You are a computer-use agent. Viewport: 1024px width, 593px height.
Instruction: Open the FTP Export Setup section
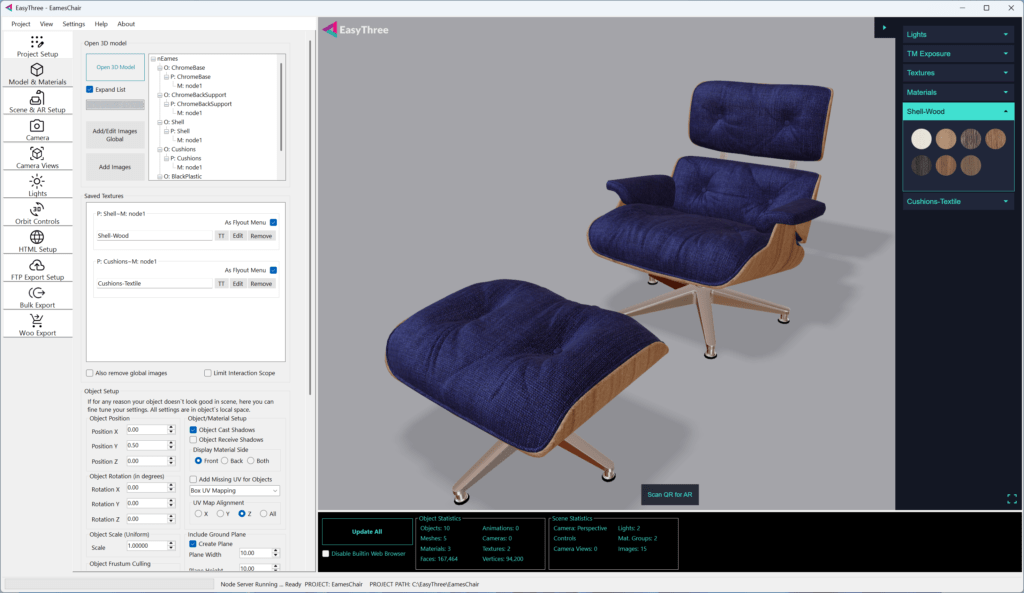pos(37,269)
